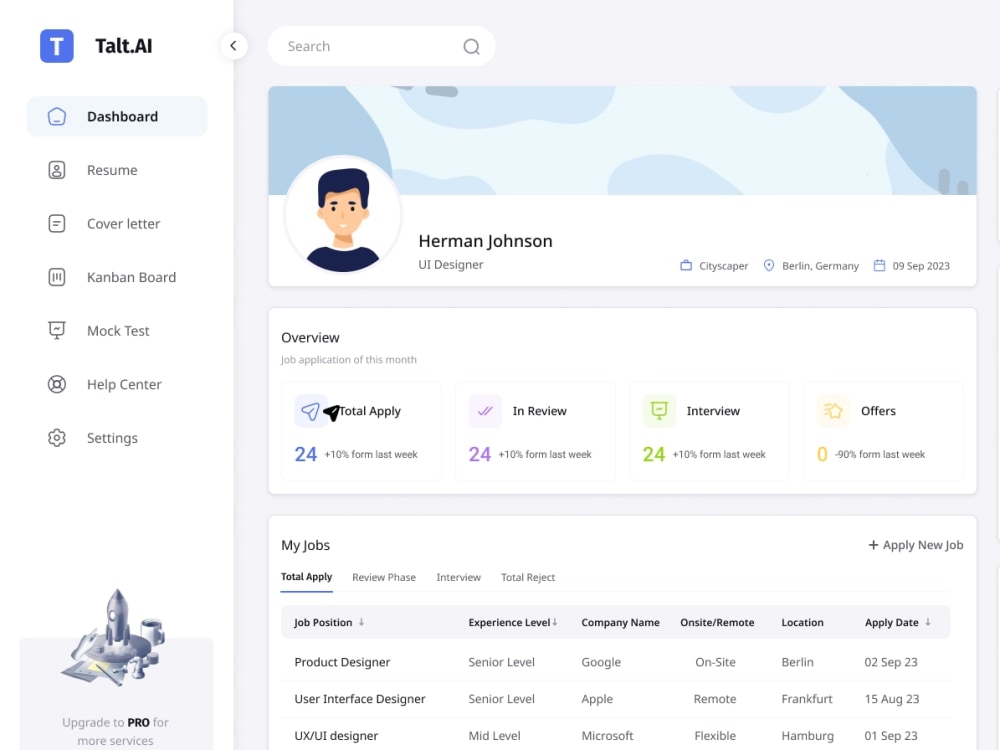Switch to the Interview tab in My Jobs
1000x750 pixels.
[459, 577]
